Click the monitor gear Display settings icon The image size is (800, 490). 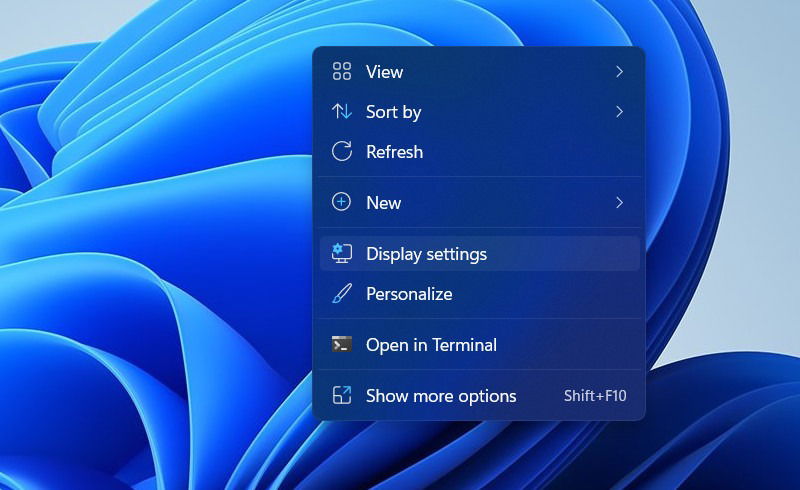[x=341, y=253]
